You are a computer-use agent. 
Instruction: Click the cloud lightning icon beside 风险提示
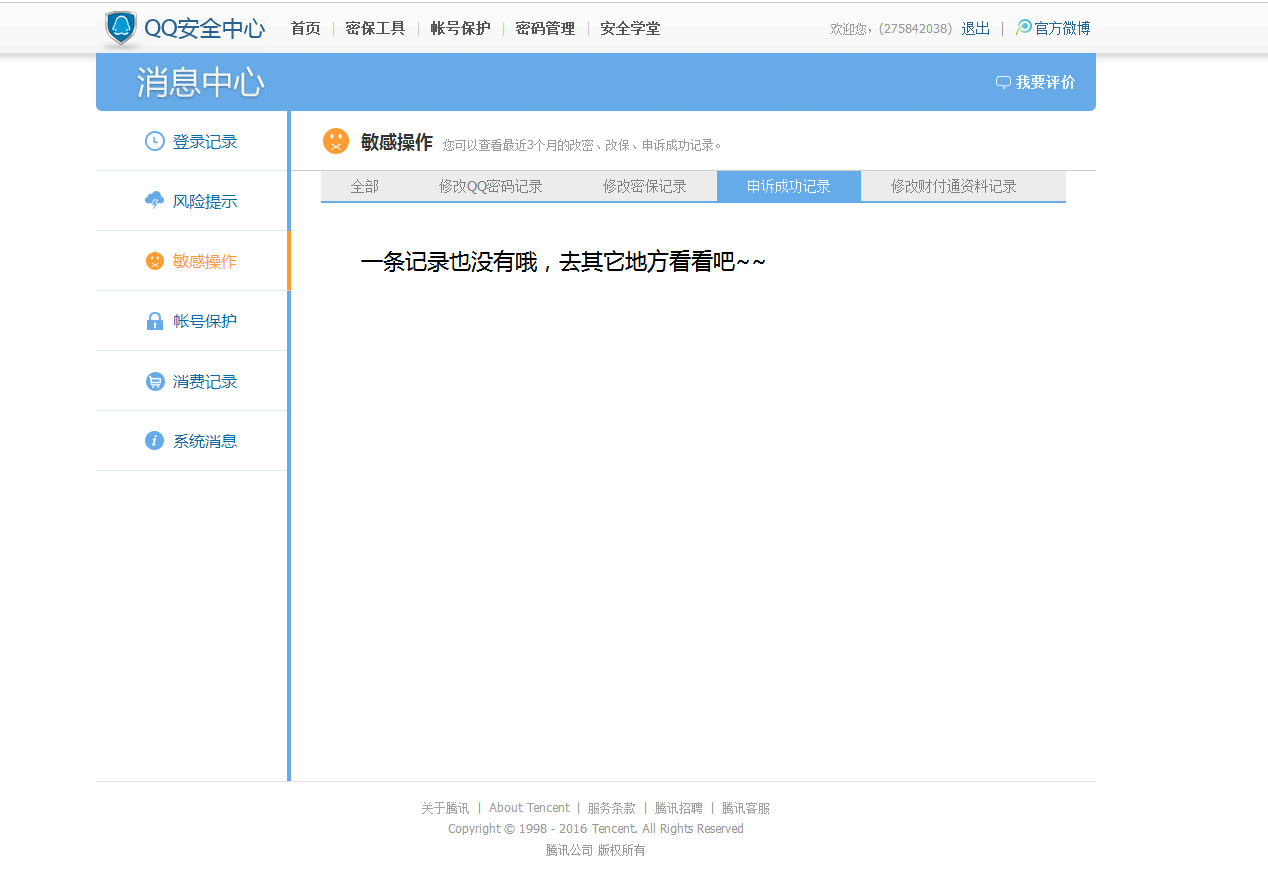tap(154, 200)
